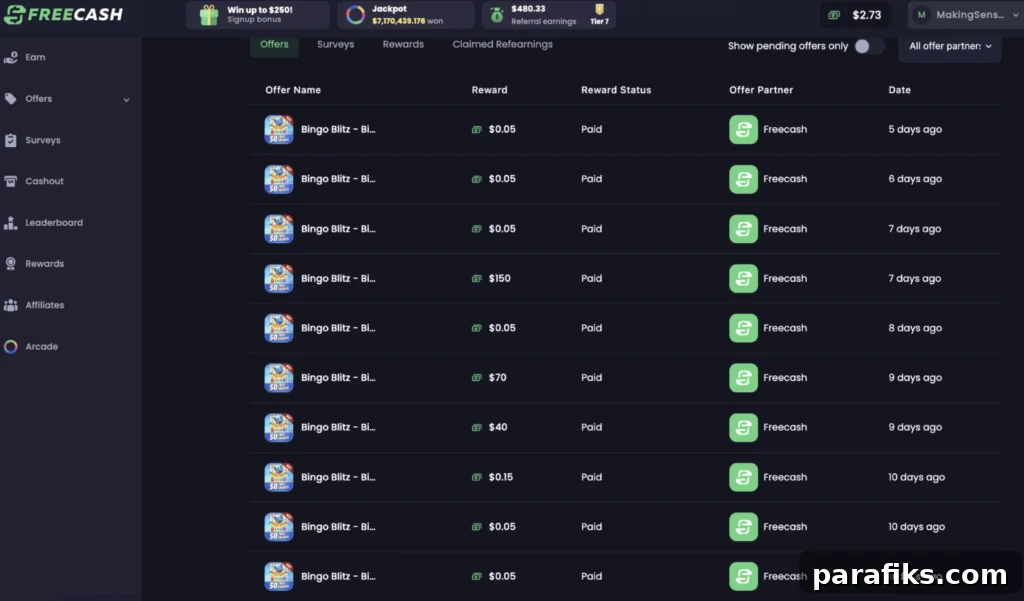Image resolution: width=1024 pixels, height=601 pixels.
Task: Open the Claimed Refearnings tab
Action: click(502, 44)
